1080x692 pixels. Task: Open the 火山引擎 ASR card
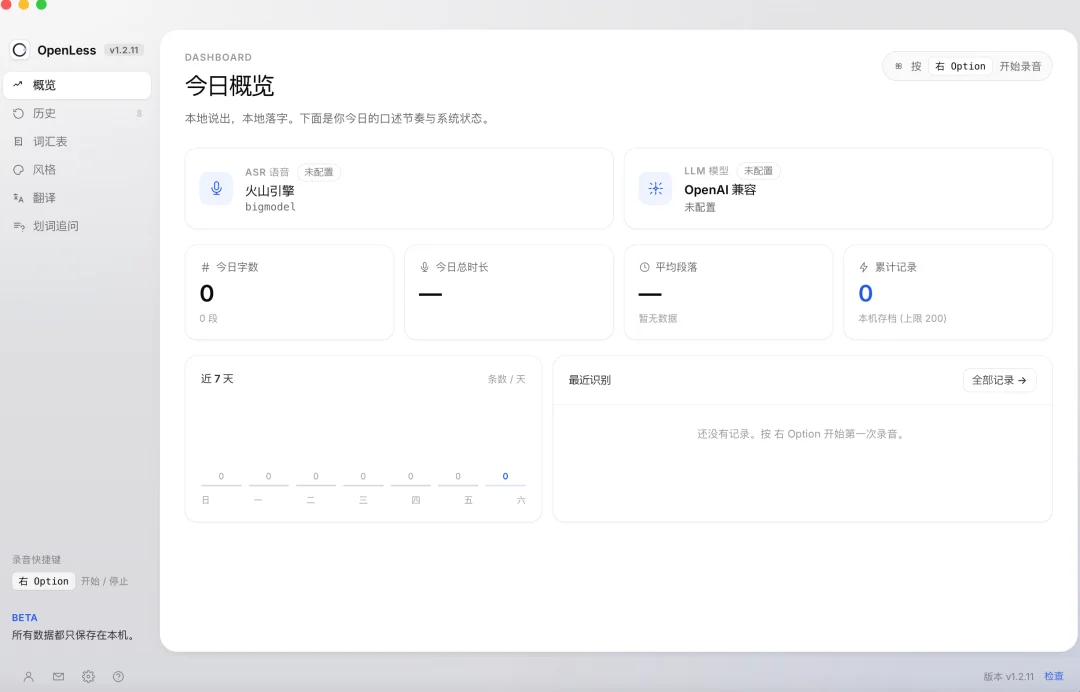point(399,189)
